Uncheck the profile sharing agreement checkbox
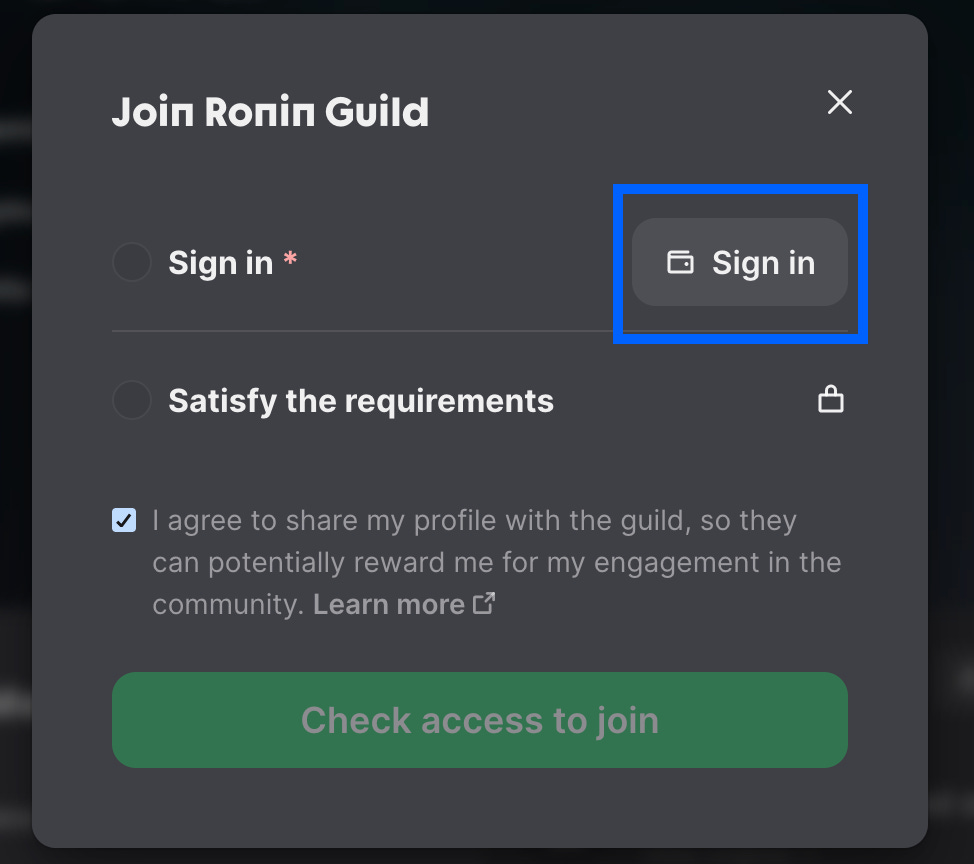 (x=123, y=520)
